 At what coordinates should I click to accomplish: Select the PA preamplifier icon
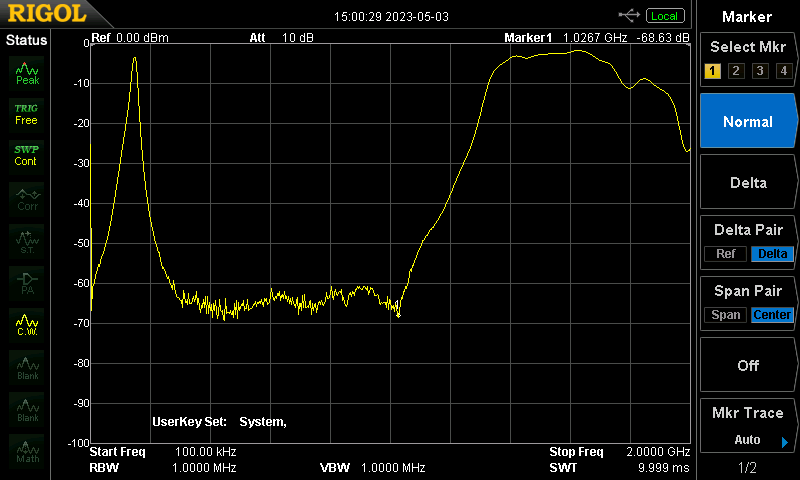(x=27, y=283)
